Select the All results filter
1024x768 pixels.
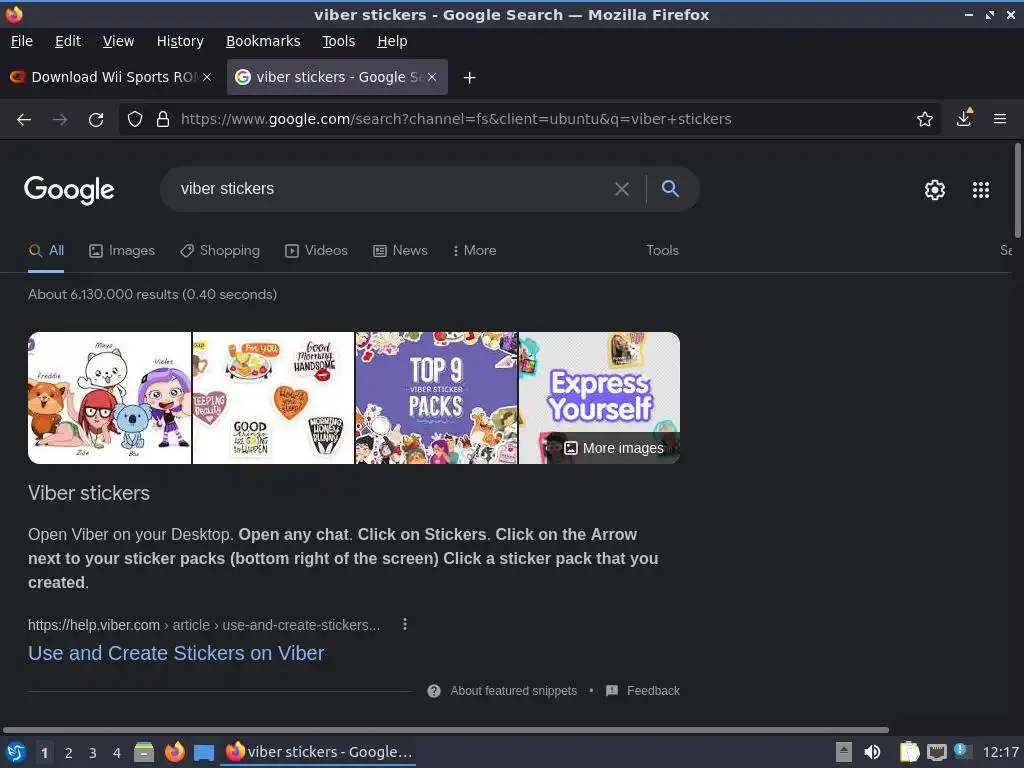(x=46, y=251)
